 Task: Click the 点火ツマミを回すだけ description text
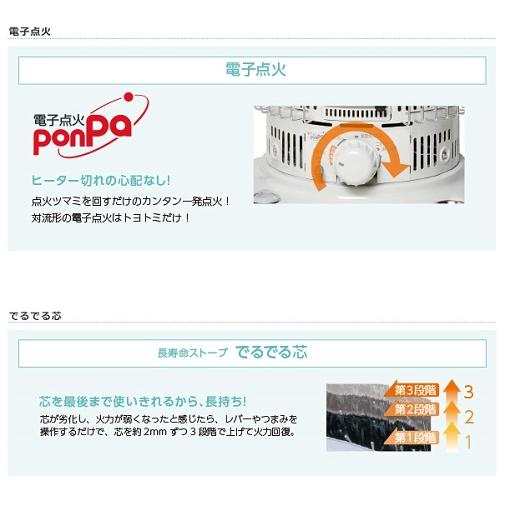coord(131,201)
